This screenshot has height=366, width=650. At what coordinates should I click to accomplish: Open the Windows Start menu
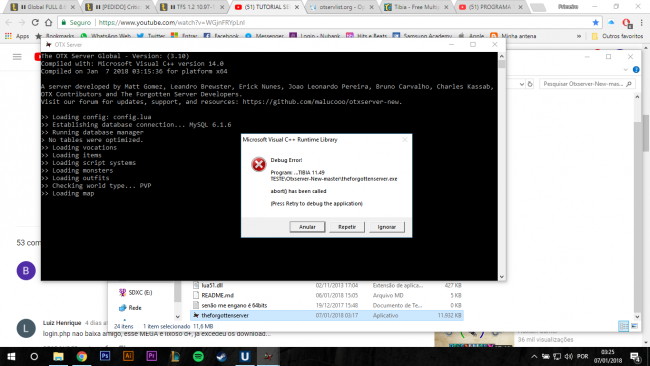(x=11, y=356)
